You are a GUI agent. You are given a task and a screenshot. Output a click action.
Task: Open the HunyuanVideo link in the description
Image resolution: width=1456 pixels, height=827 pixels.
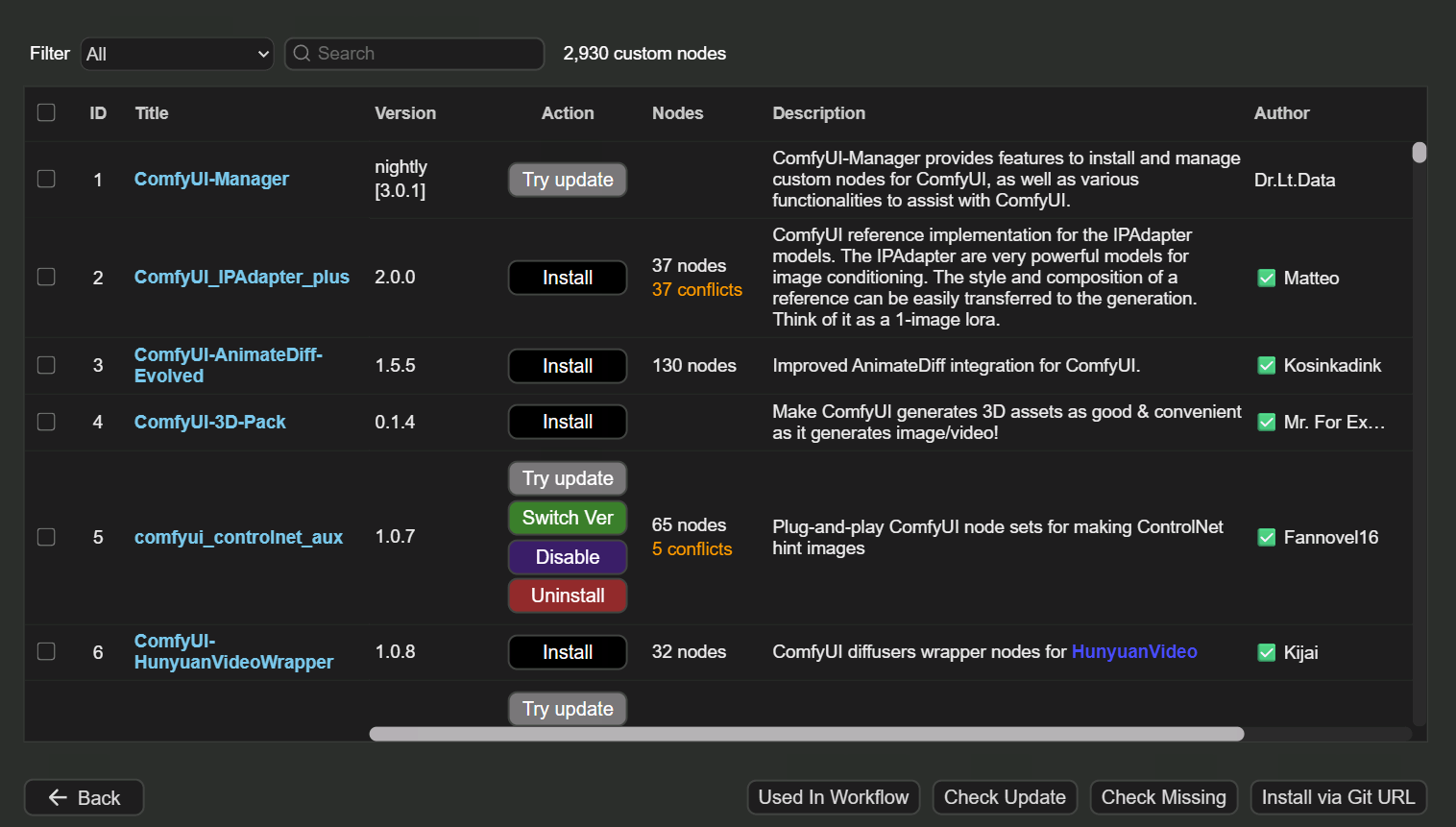click(x=1133, y=652)
